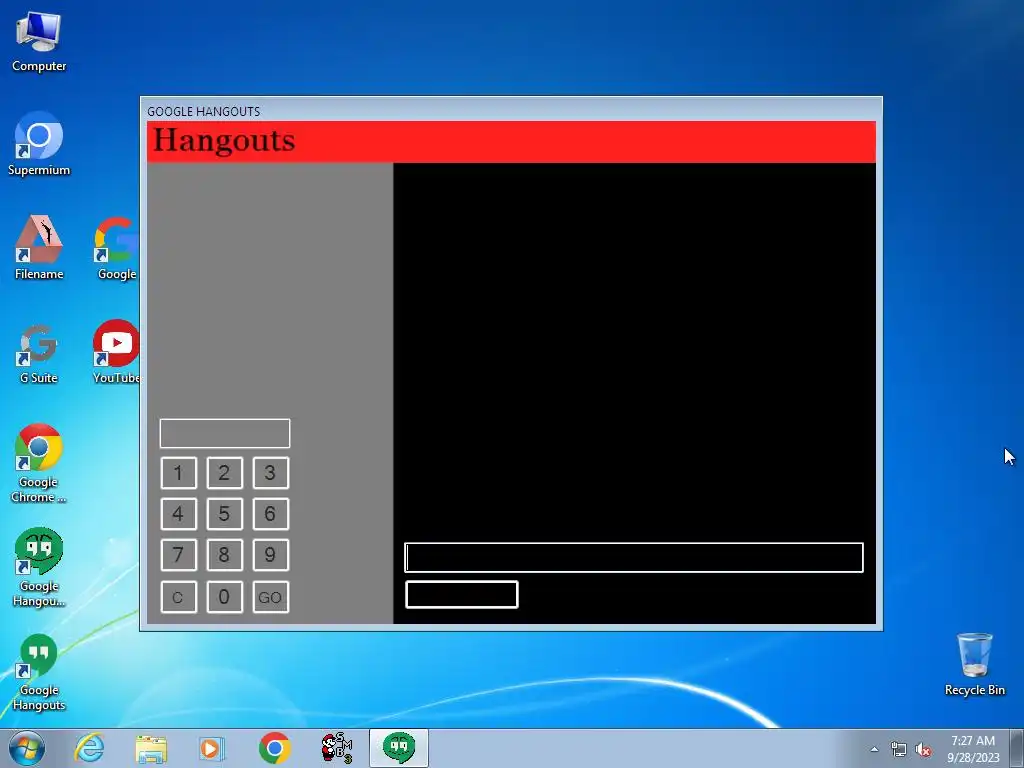
Task: Click keypad digit 7 button
Action: pyautogui.click(x=178, y=555)
